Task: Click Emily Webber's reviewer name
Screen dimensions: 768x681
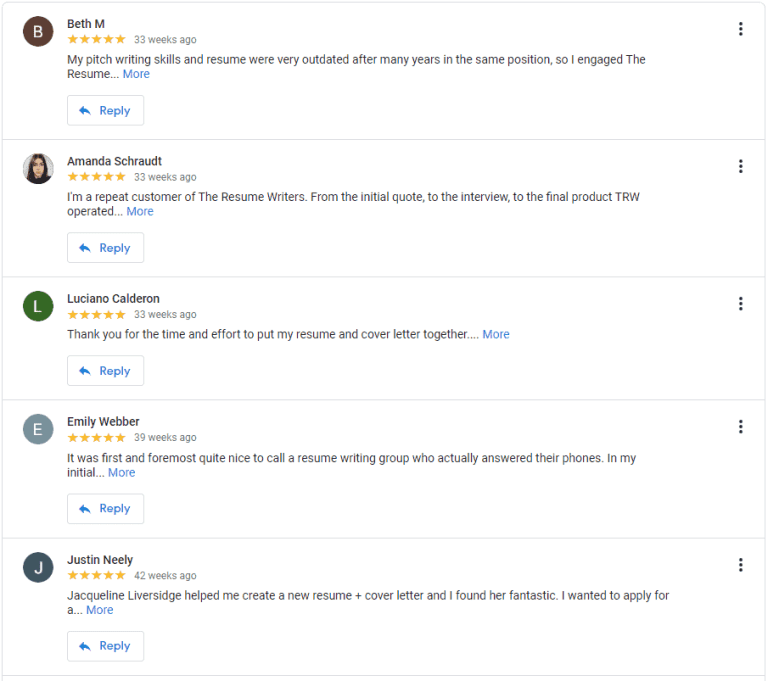Action: coord(103,422)
